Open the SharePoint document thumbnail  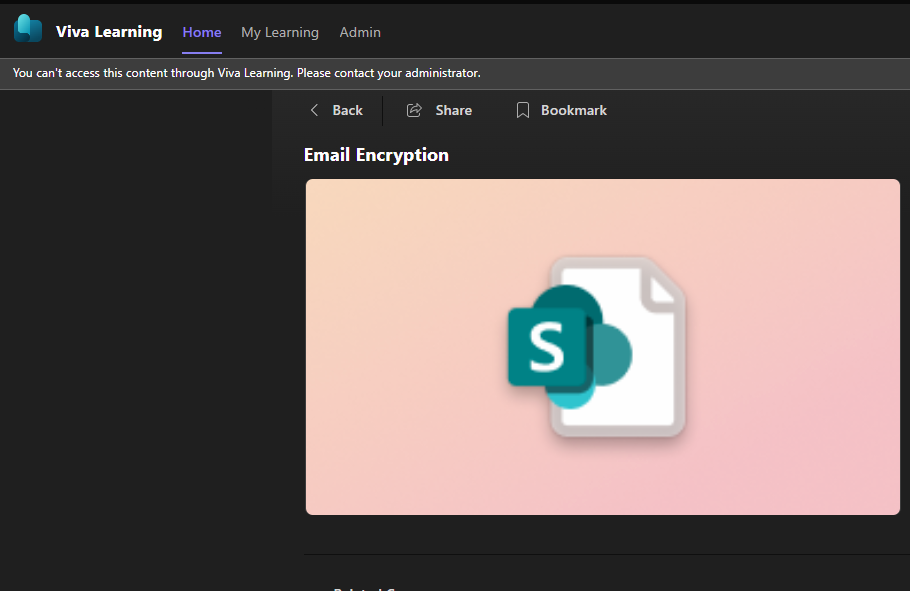click(602, 347)
